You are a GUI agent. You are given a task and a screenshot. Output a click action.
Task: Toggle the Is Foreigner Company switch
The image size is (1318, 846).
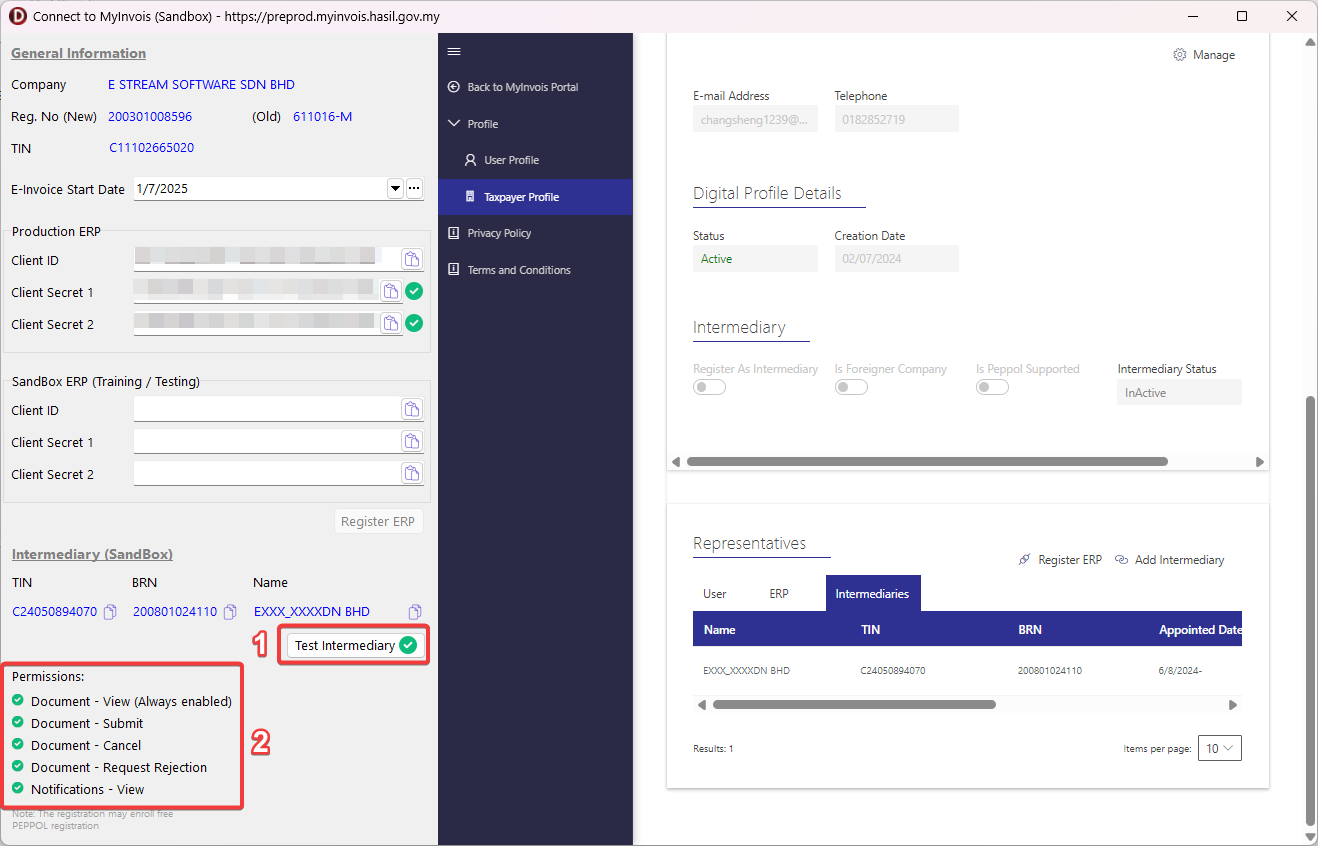click(x=851, y=387)
